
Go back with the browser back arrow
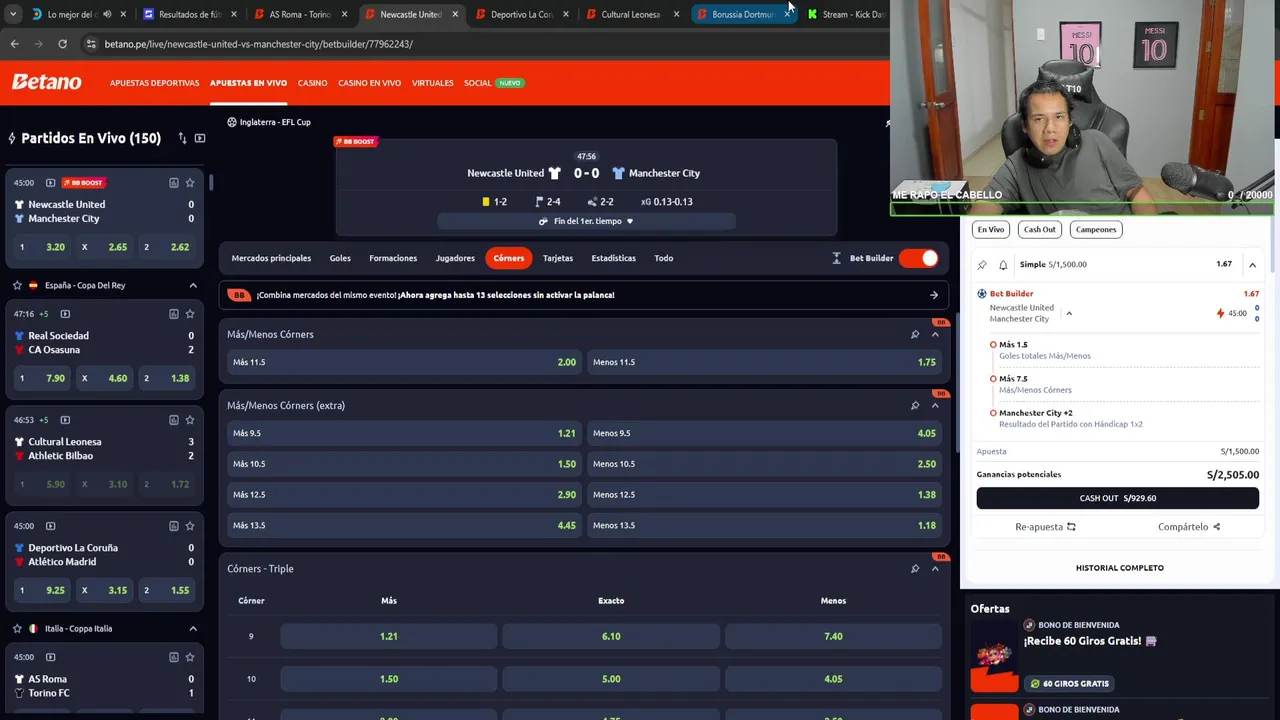click(x=14, y=44)
